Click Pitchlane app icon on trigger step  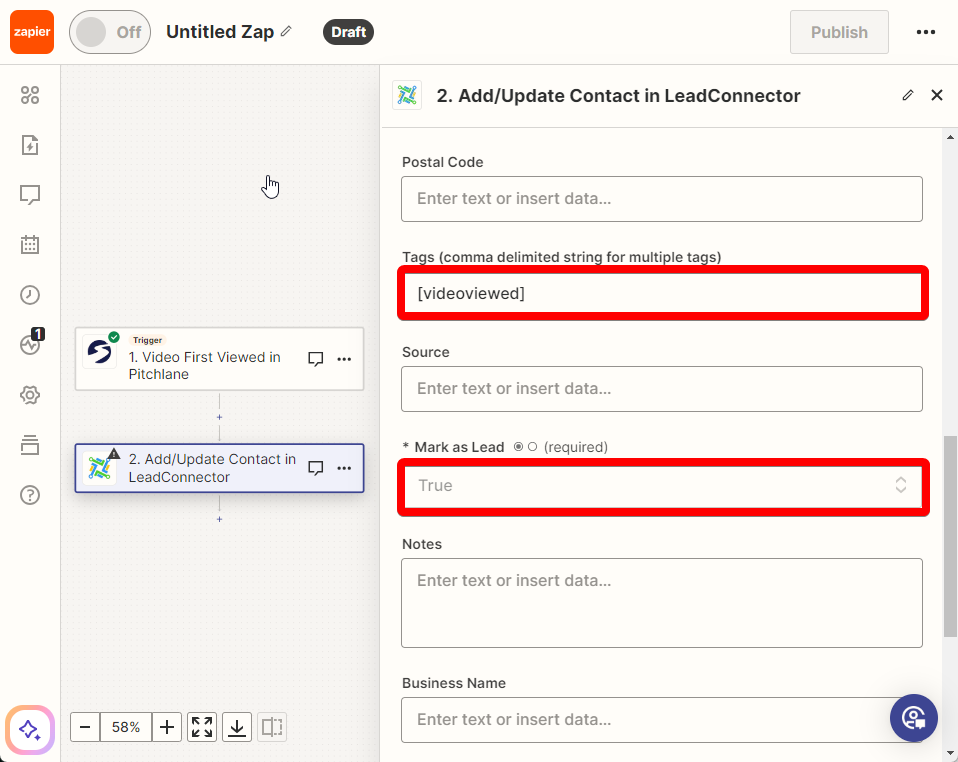pyautogui.click(x=99, y=351)
